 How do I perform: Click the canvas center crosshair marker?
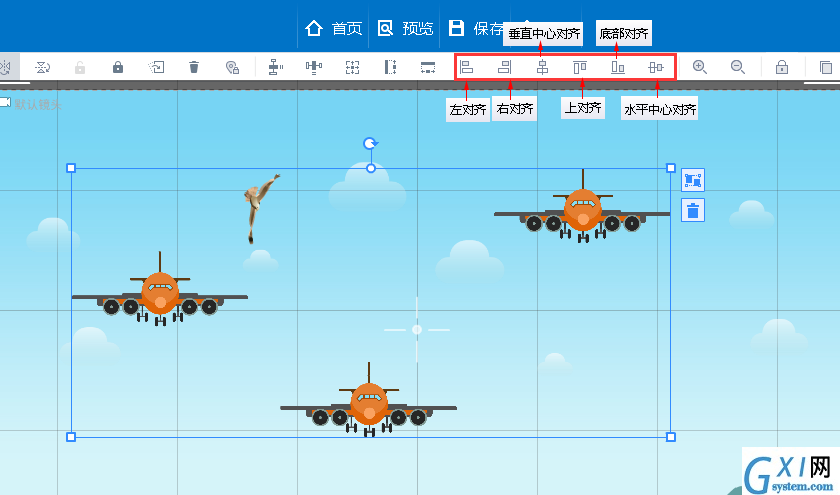click(417, 329)
